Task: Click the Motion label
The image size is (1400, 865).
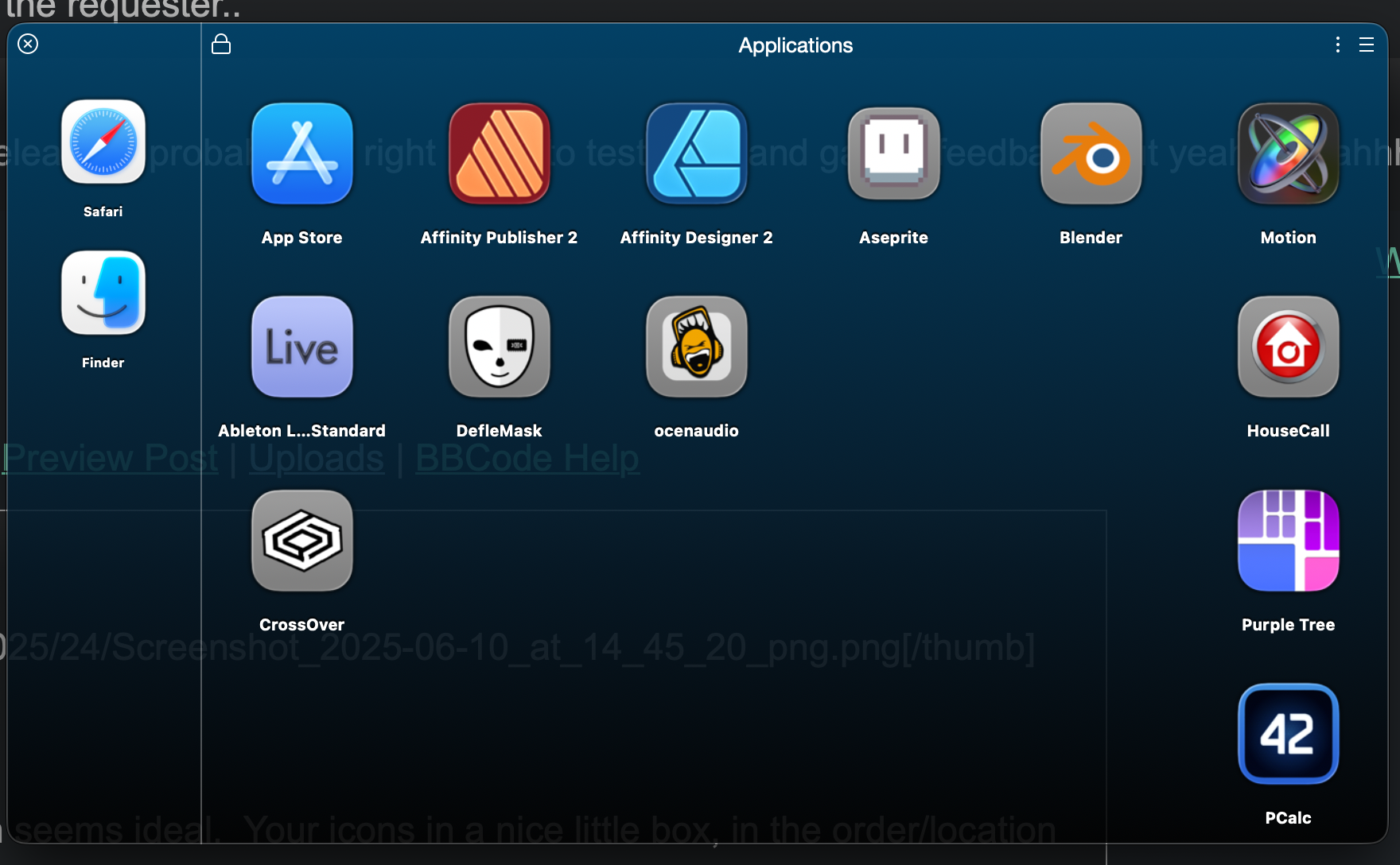Action: (1289, 238)
